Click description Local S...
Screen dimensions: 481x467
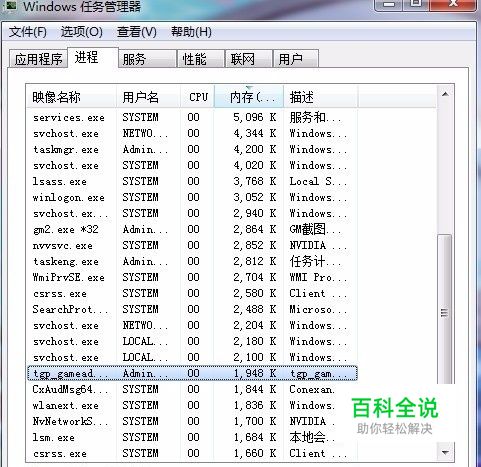(318, 181)
